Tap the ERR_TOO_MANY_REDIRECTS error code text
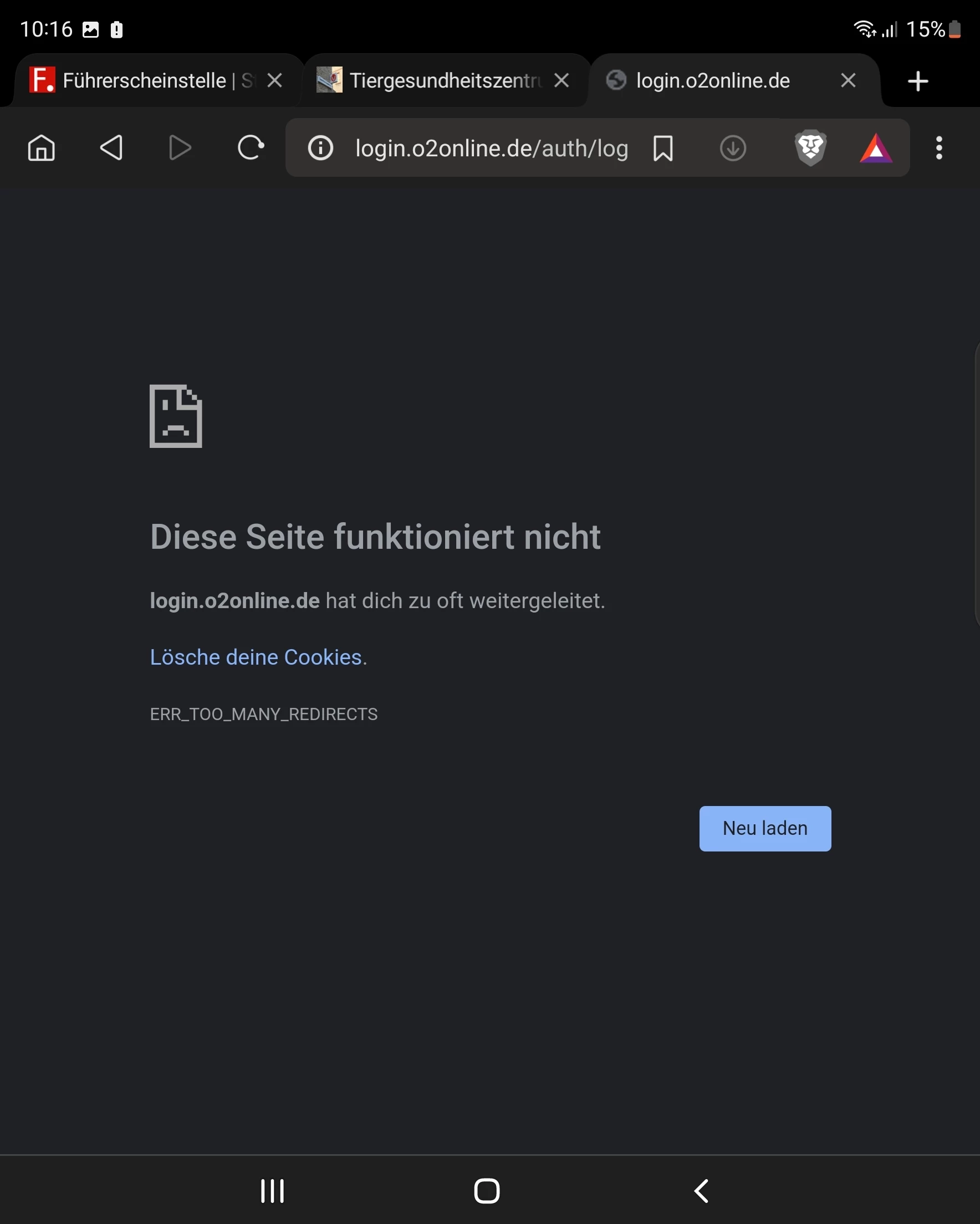The height and width of the screenshot is (1224, 980). [263, 714]
